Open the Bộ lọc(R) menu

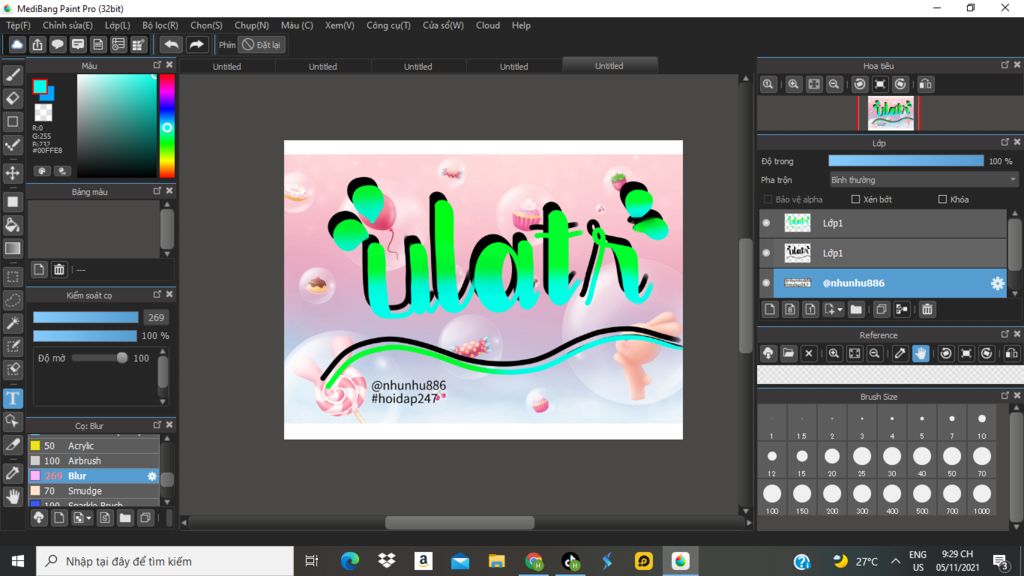(x=160, y=25)
